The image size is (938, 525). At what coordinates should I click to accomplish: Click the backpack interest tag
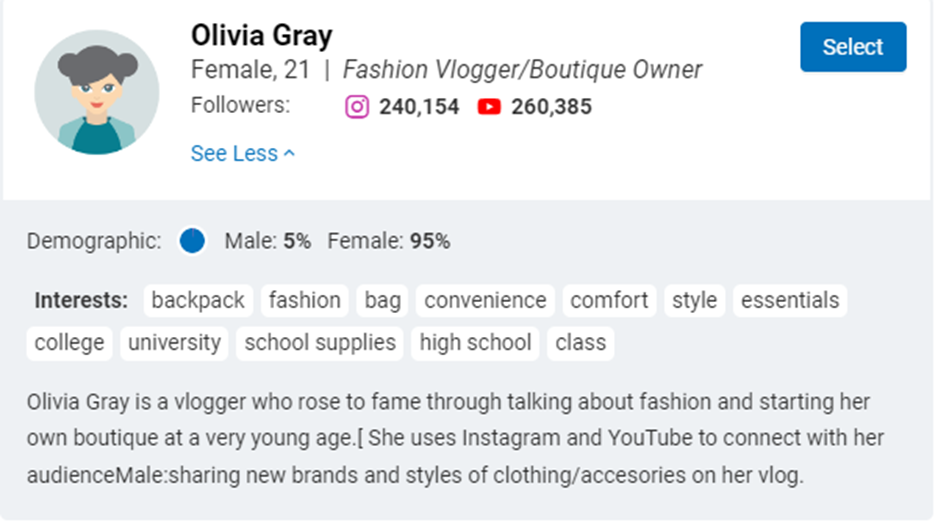click(x=198, y=300)
